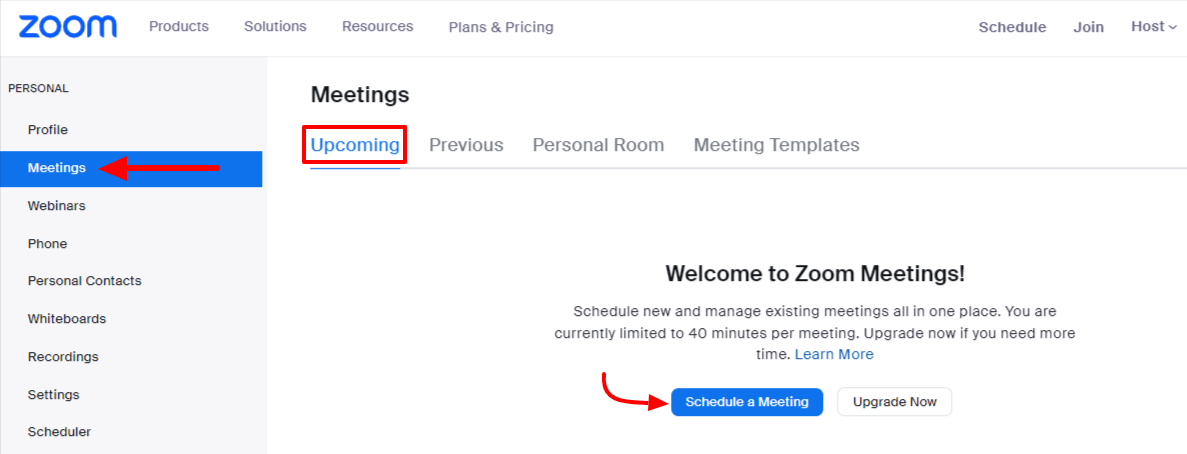The height and width of the screenshot is (454, 1187).
Task: Open Settings in the sidebar
Action: coord(54,395)
